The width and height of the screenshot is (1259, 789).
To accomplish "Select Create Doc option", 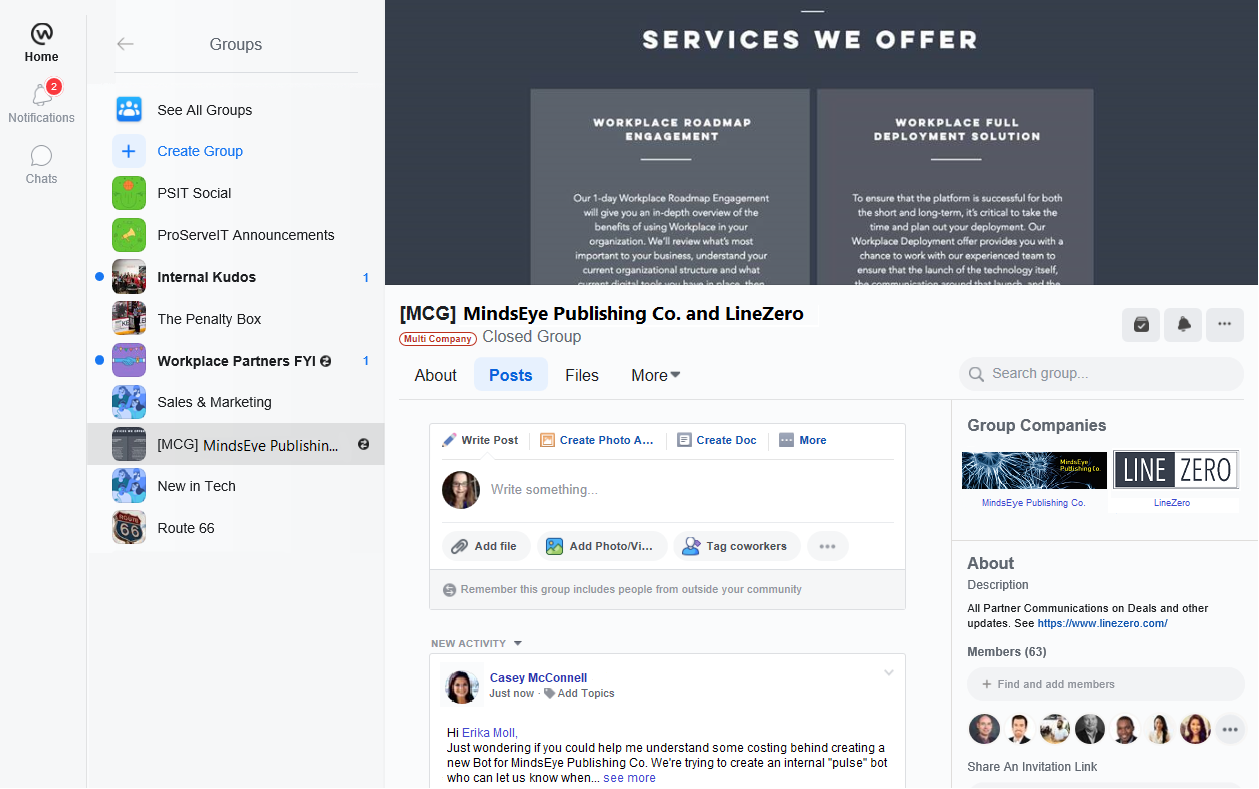I will coord(717,440).
